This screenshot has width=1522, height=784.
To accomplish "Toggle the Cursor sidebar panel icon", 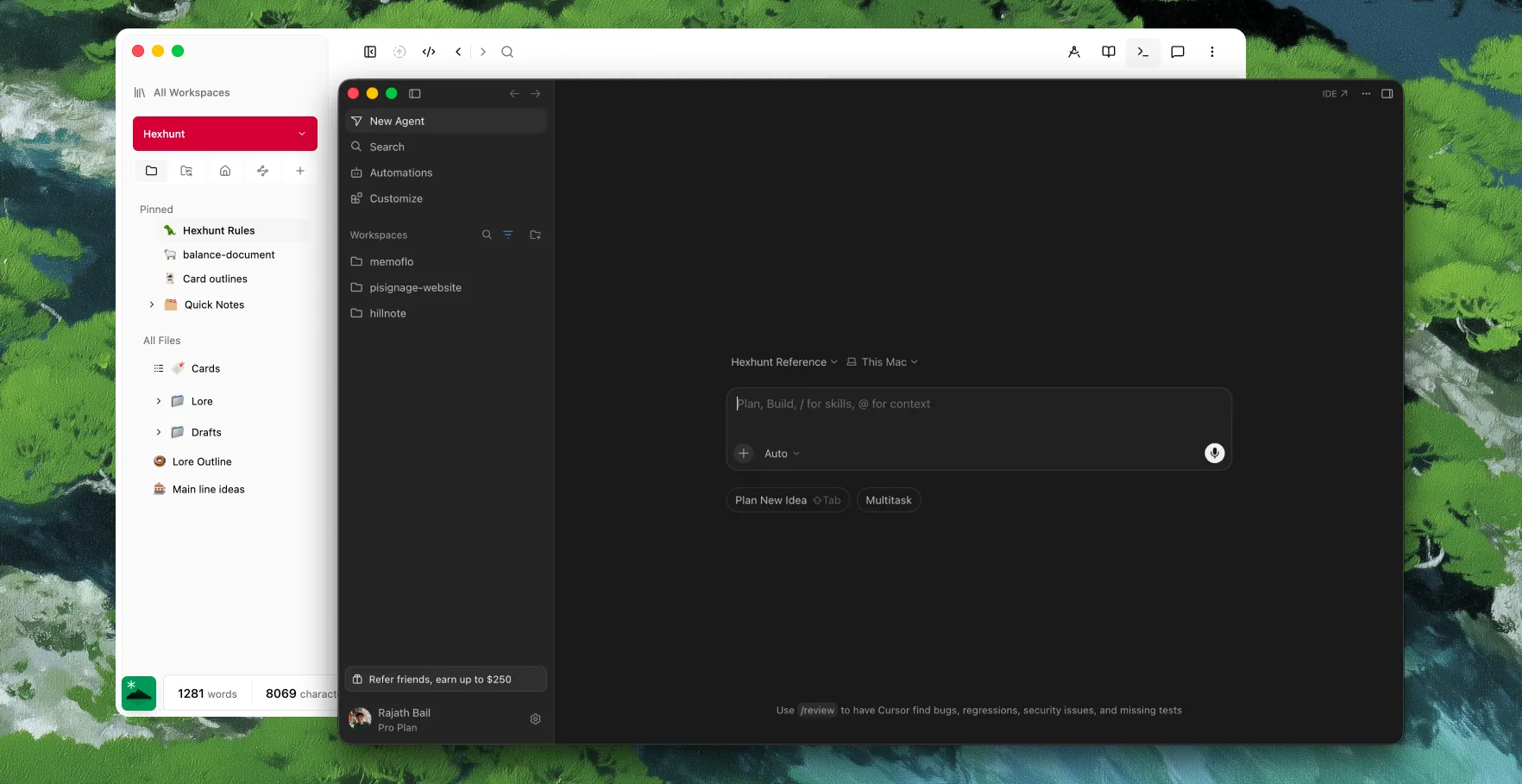I will 415,93.
